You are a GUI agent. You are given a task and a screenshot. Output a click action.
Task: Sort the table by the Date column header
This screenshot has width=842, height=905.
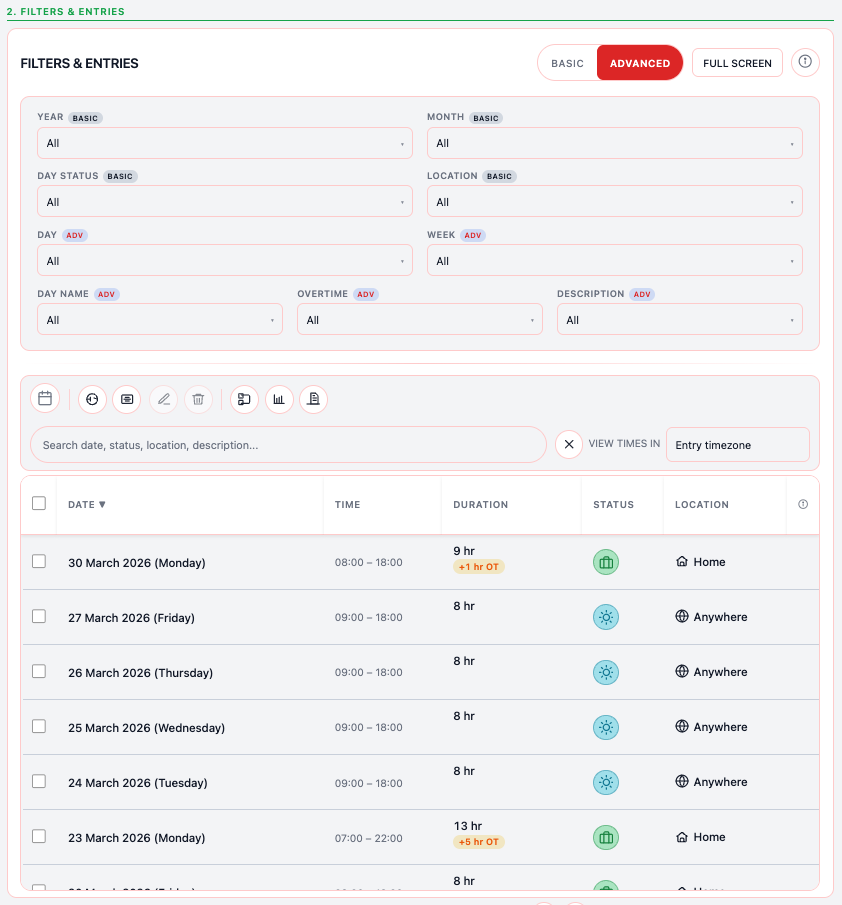tap(87, 505)
